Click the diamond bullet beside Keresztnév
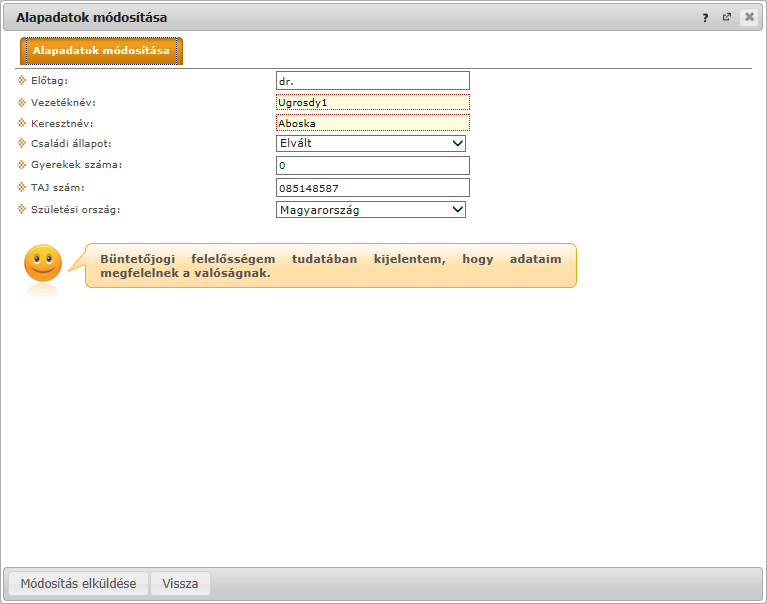Image resolution: width=767 pixels, height=604 pixels. point(22,123)
